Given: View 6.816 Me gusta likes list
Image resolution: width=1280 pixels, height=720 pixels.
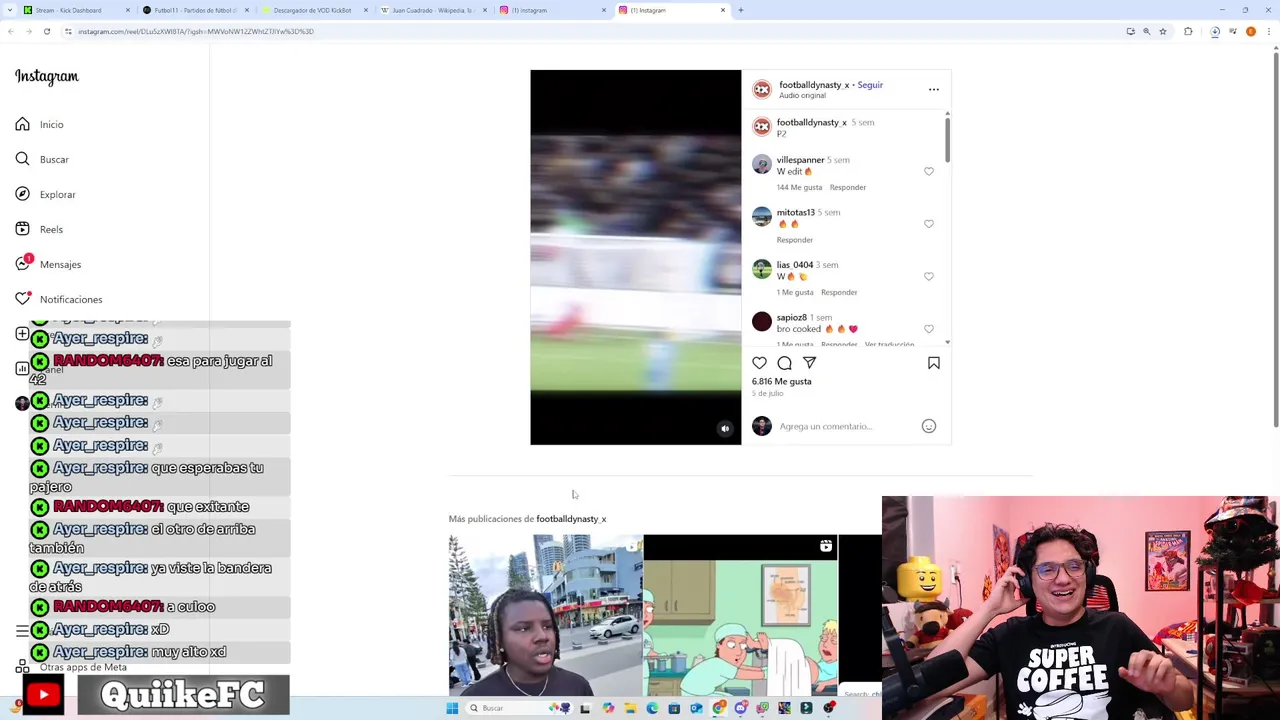Looking at the screenshot, I should point(782,381).
